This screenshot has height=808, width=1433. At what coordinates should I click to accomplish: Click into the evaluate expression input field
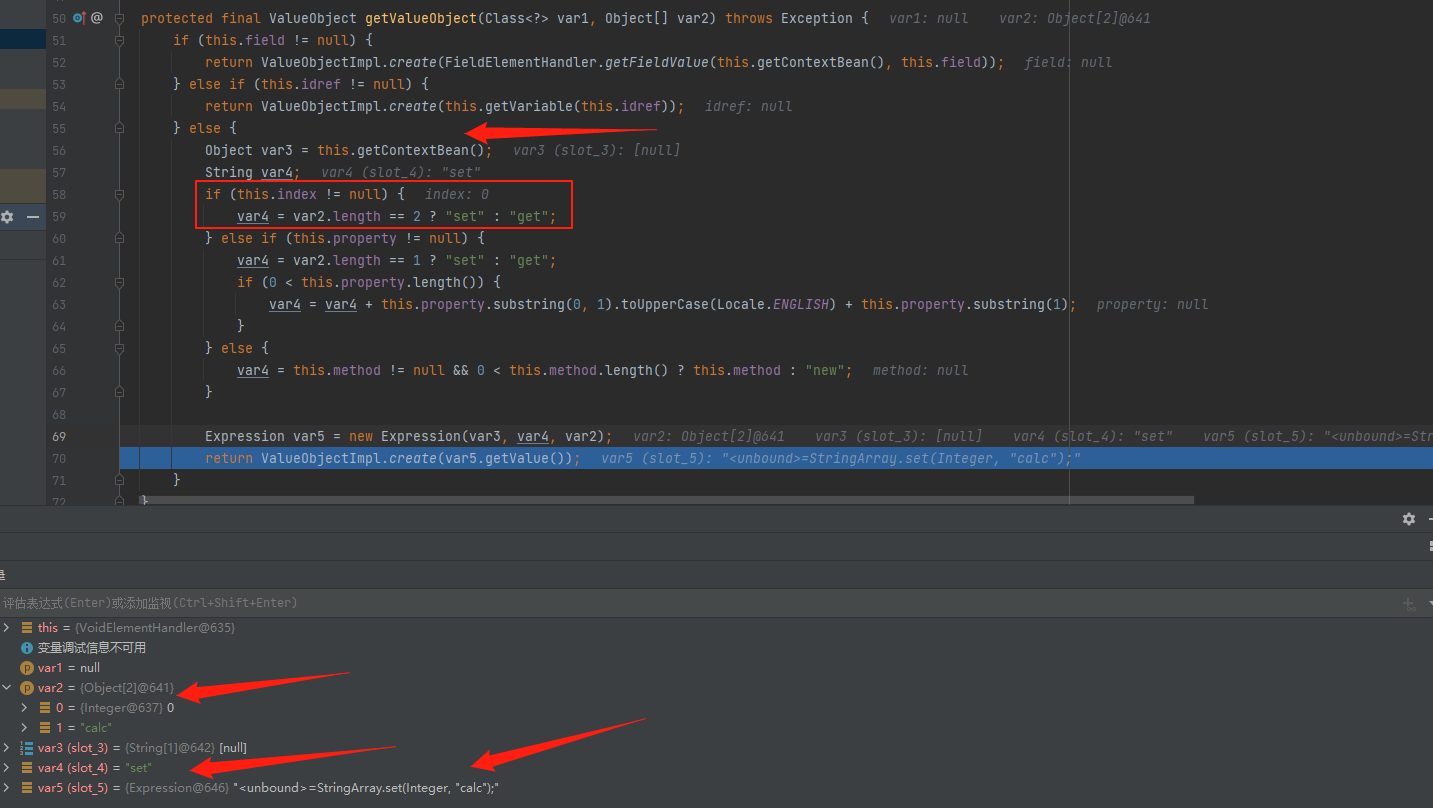pos(700,603)
